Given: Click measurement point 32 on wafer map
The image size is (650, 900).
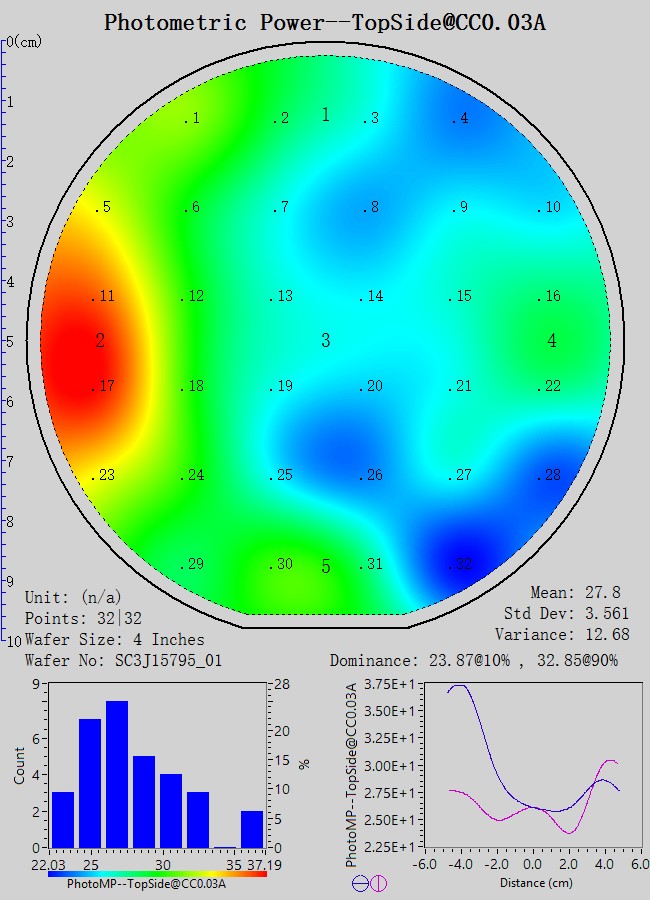Looking at the screenshot, I should point(461,565).
